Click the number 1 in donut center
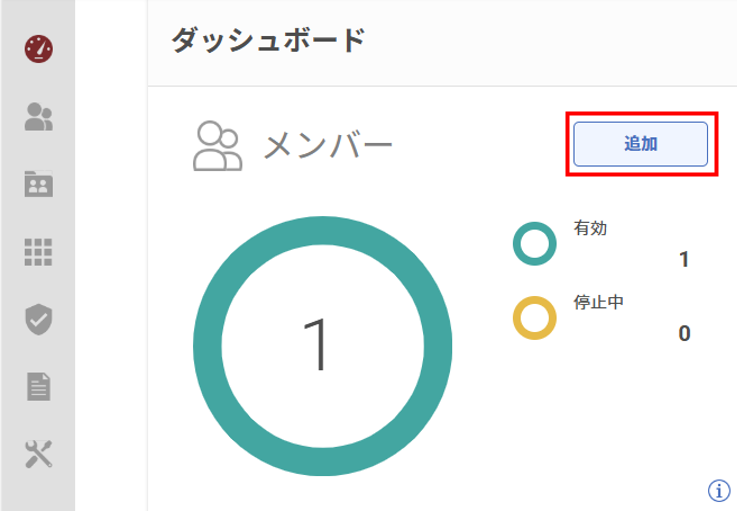The width and height of the screenshot is (737, 511). click(318, 345)
